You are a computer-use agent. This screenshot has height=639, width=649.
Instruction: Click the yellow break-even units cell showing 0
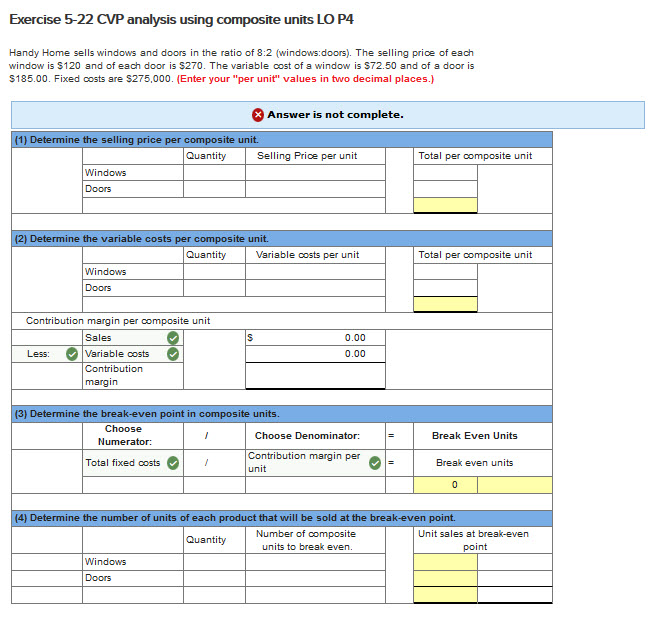tap(445, 485)
